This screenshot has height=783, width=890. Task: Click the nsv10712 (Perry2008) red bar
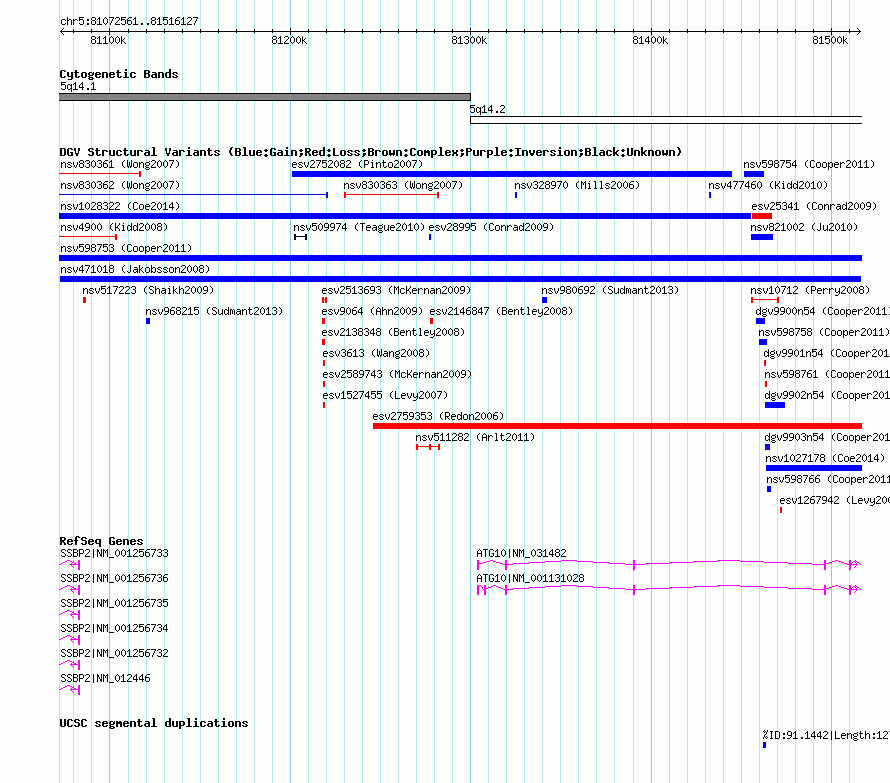[765, 300]
